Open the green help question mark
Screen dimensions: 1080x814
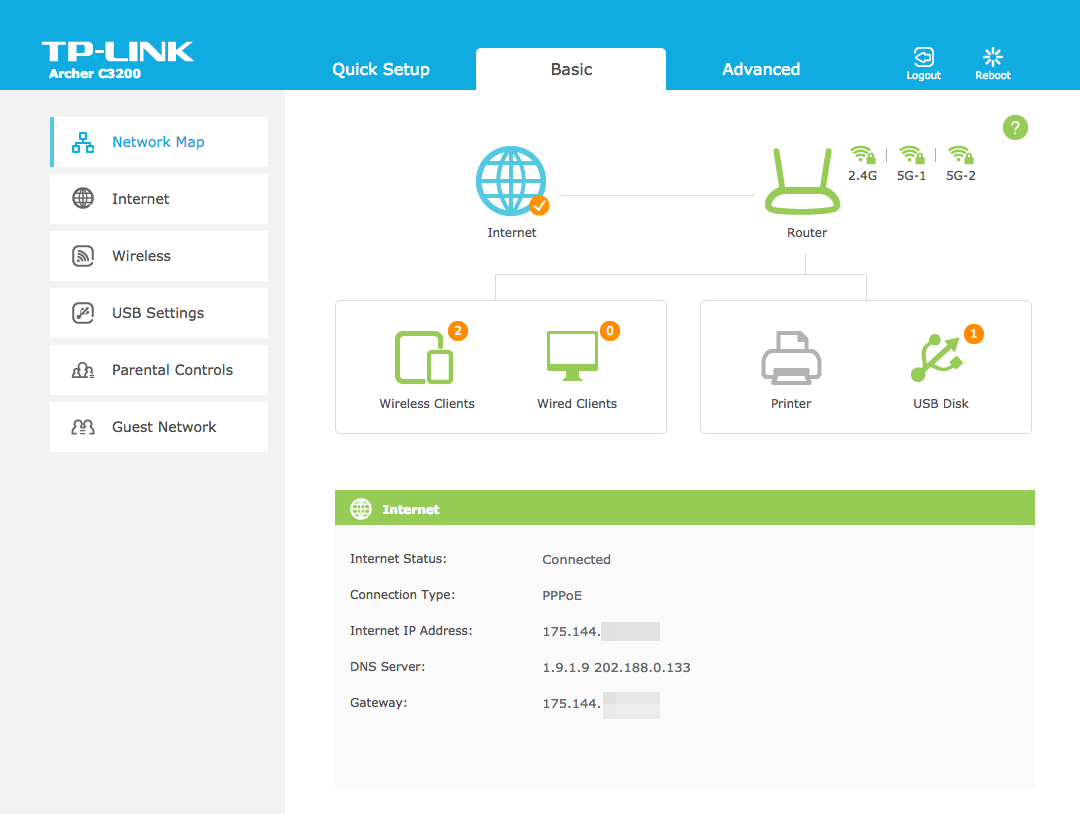[1015, 127]
